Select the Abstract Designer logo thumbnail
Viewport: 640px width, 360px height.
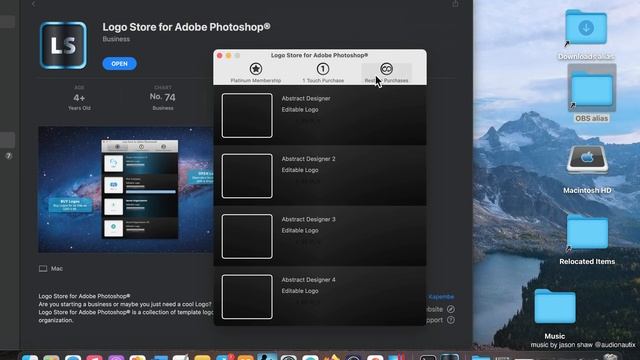[x=247, y=116]
